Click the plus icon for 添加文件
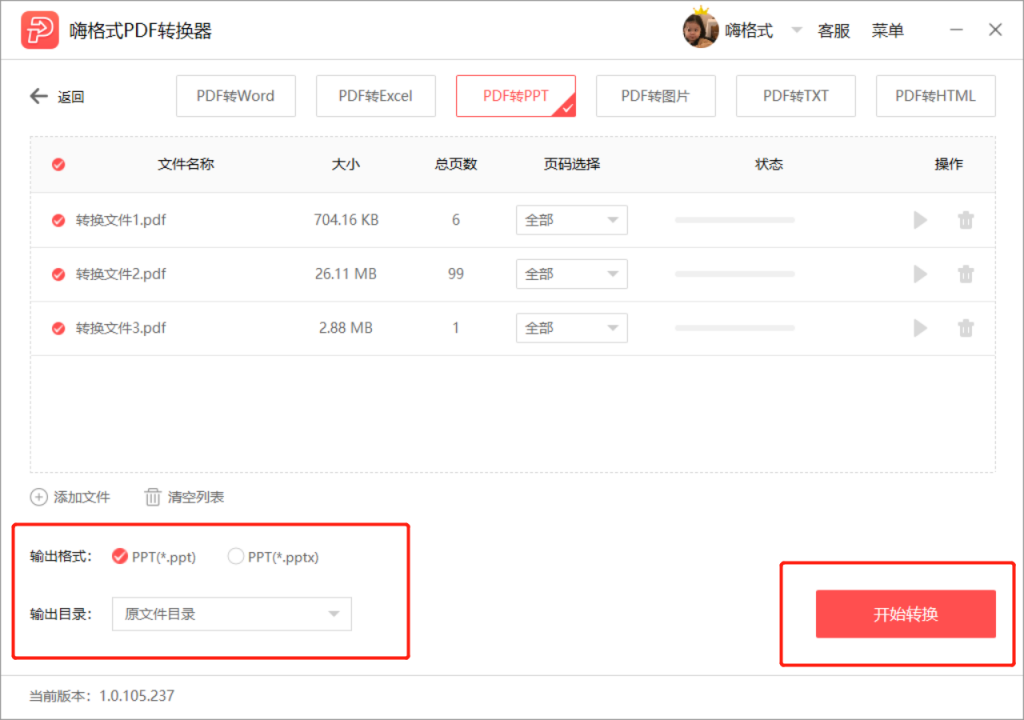Image resolution: width=1024 pixels, height=720 pixels. (x=39, y=497)
